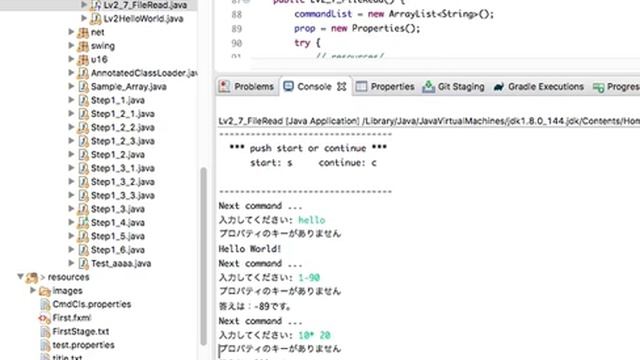The image size is (640, 360).
Task: Click the Step1_4.java file icon
Action: coord(83,222)
